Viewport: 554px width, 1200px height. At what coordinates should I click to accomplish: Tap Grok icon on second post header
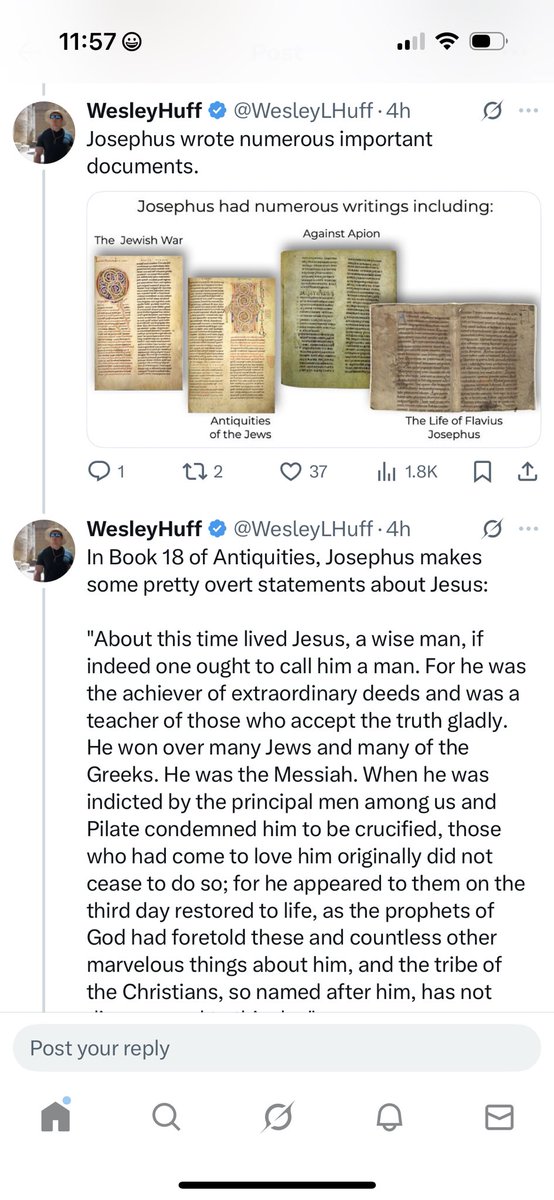(x=492, y=529)
